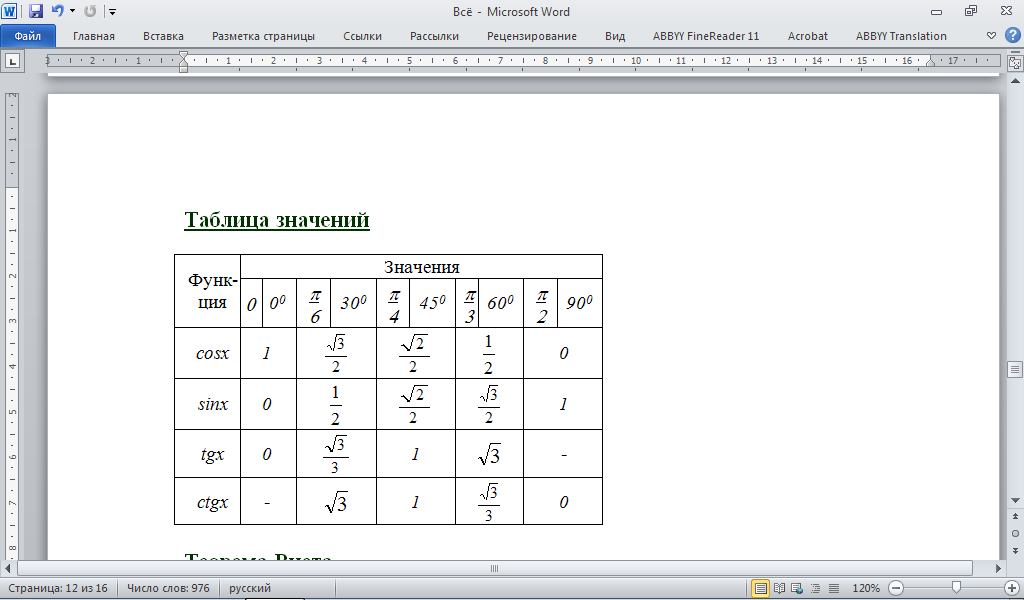Open the Рецензирование ribbon tab
This screenshot has height=600, width=1024.
pyautogui.click(x=532, y=36)
